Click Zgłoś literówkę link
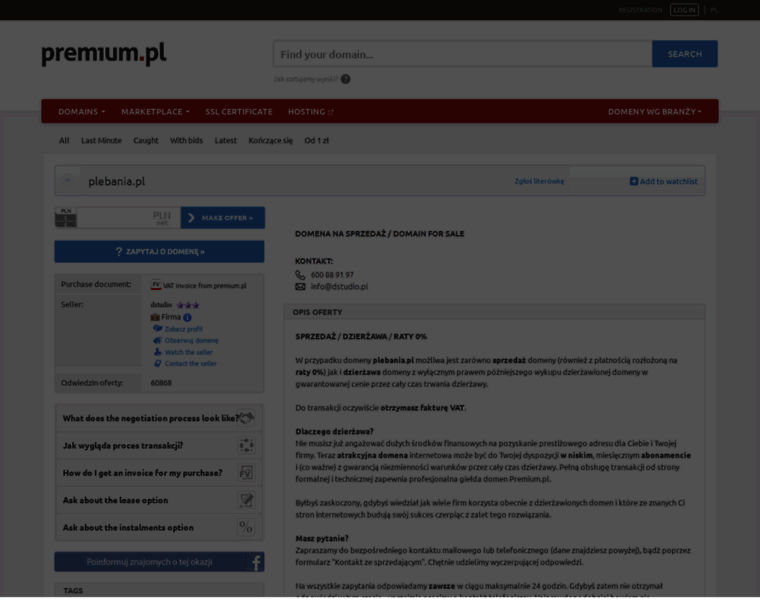Viewport: 760px width, 600px height. [x=539, y=181]
